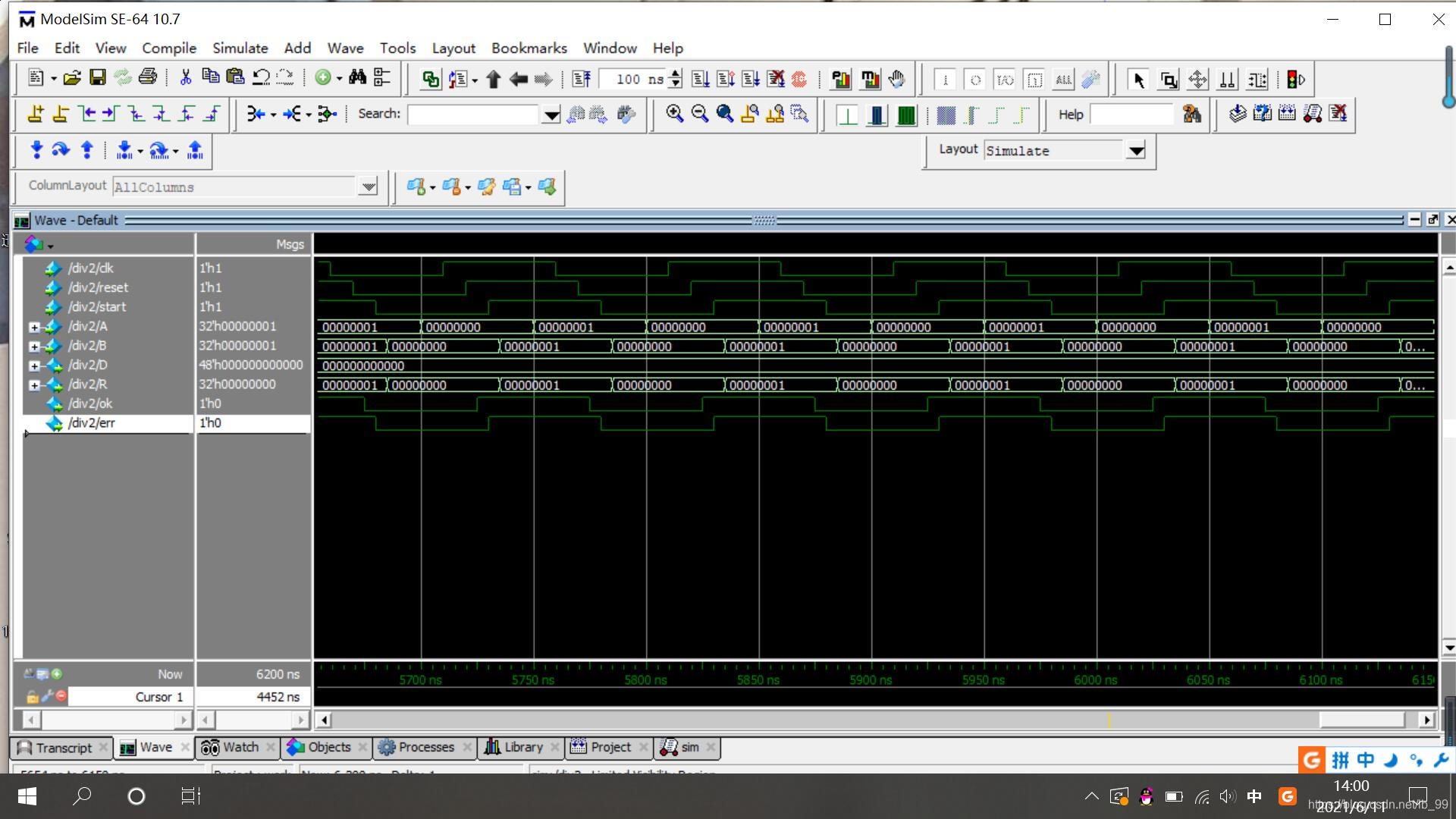
Task: Break the simulation with the red stop icon
Action: point(799,79)
